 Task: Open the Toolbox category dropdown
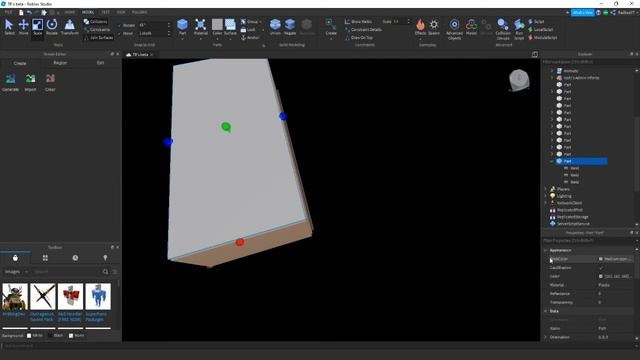point(16,272)
